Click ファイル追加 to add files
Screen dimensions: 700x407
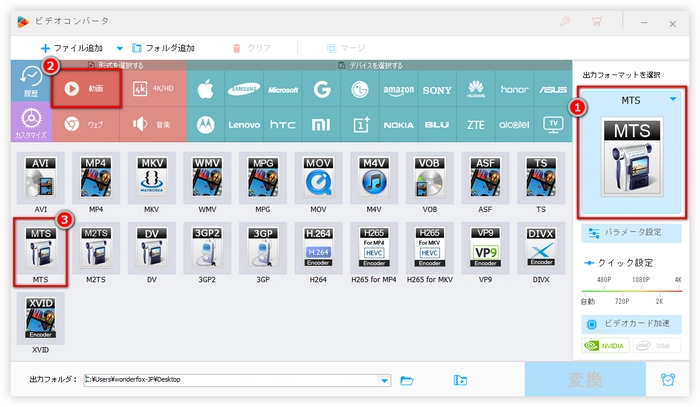point(71,48)
